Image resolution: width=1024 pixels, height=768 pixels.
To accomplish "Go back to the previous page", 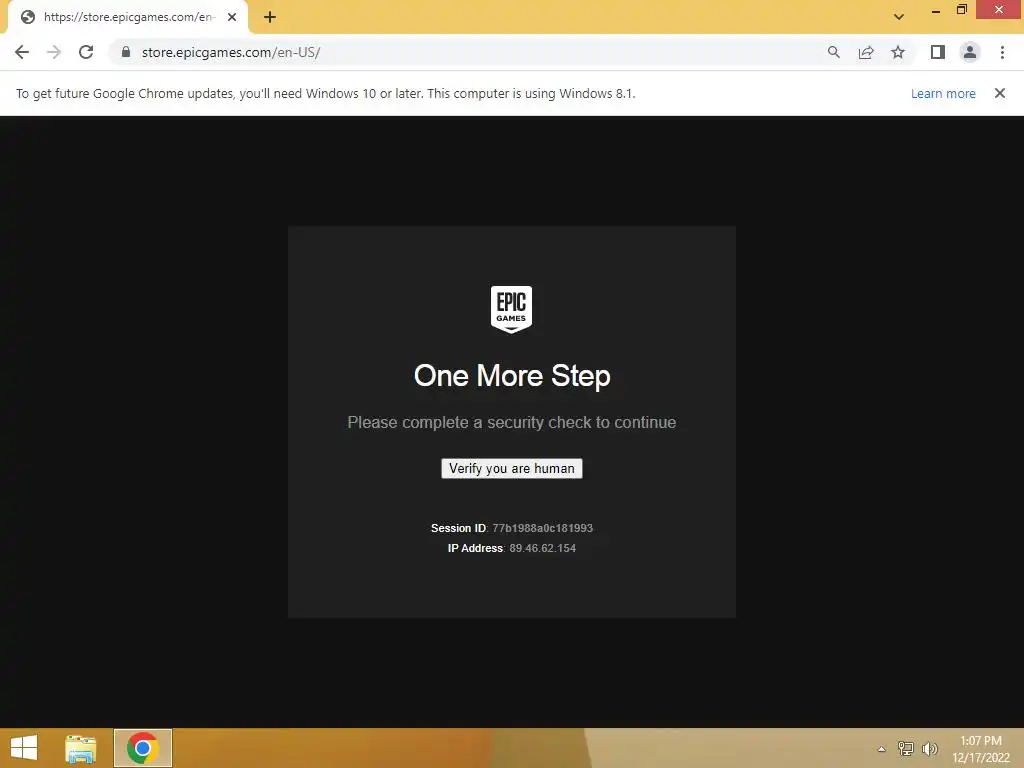I will click(x=22, y=52).
